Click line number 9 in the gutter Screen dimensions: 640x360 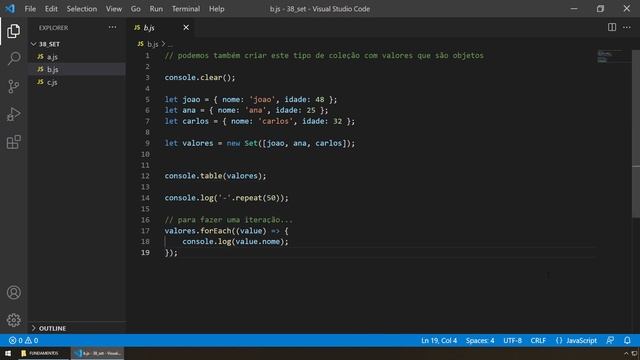coord(147,143)
